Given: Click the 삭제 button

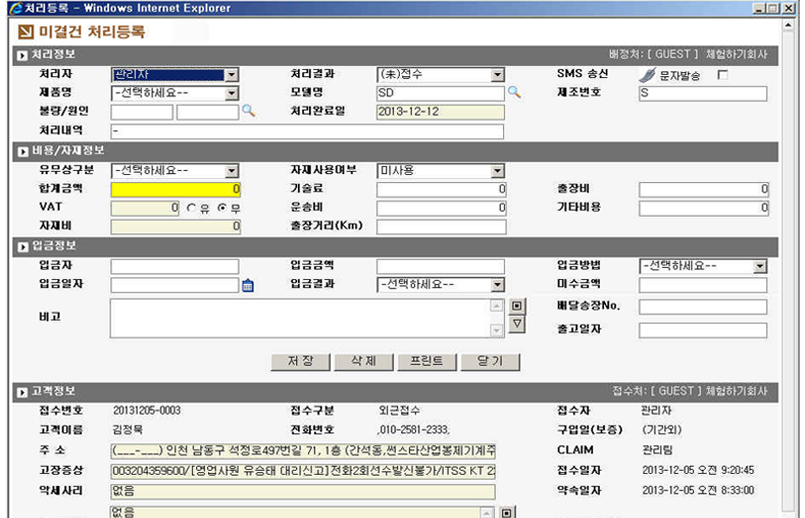Looking at the screenshot, I should [x=362, y=360].
